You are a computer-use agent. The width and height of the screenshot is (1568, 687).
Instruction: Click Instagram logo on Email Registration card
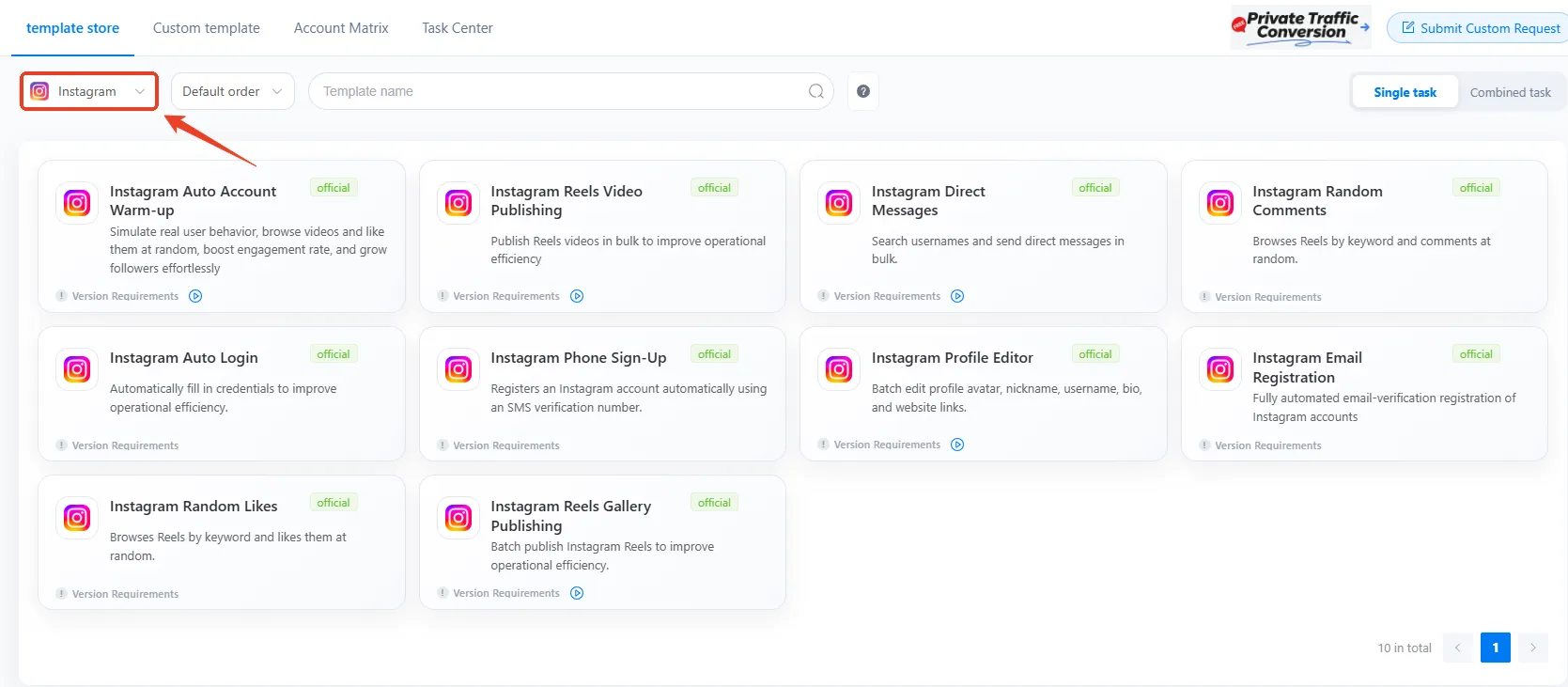point(1220,369)
